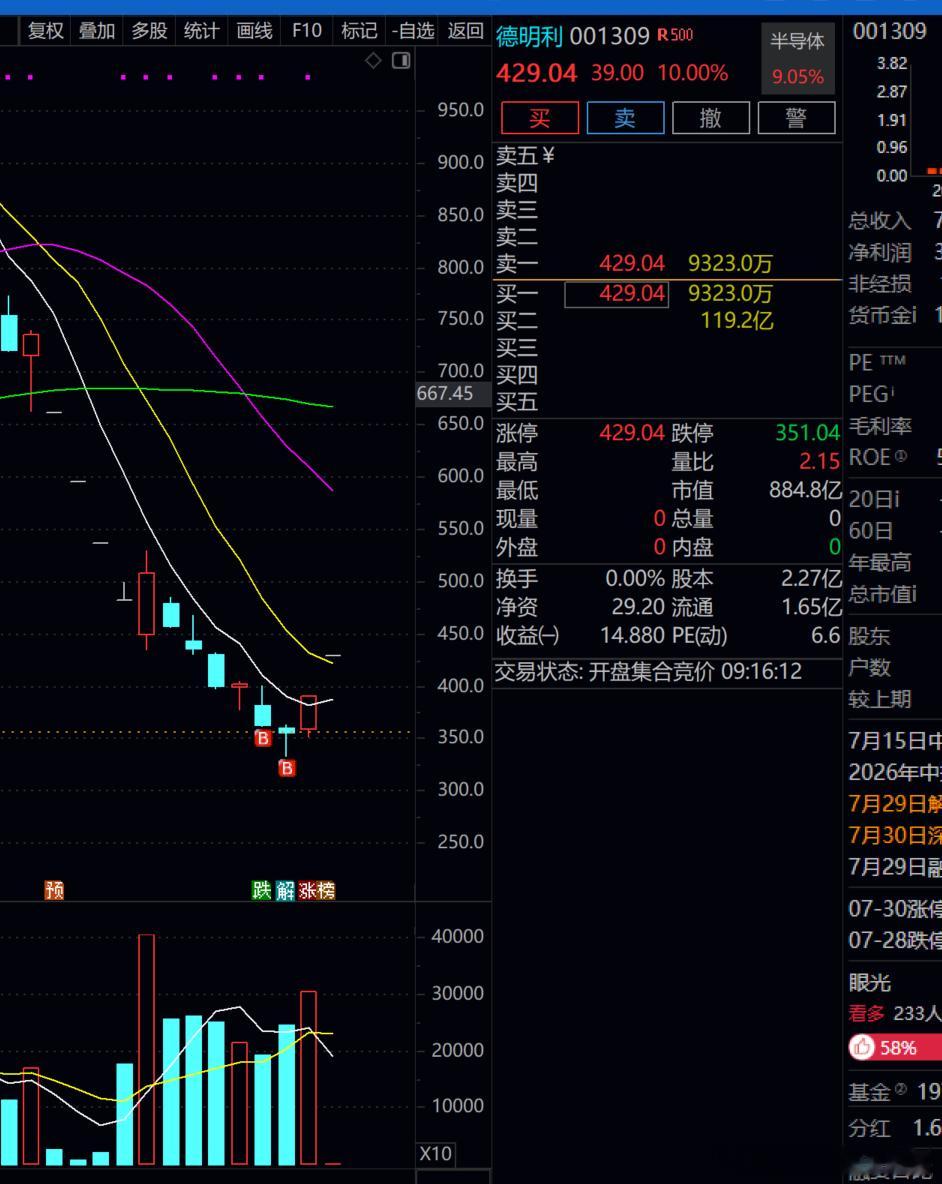Open the orange 7月30日 news entry
Screen dimensions: 942x1184
pos(894,835)
